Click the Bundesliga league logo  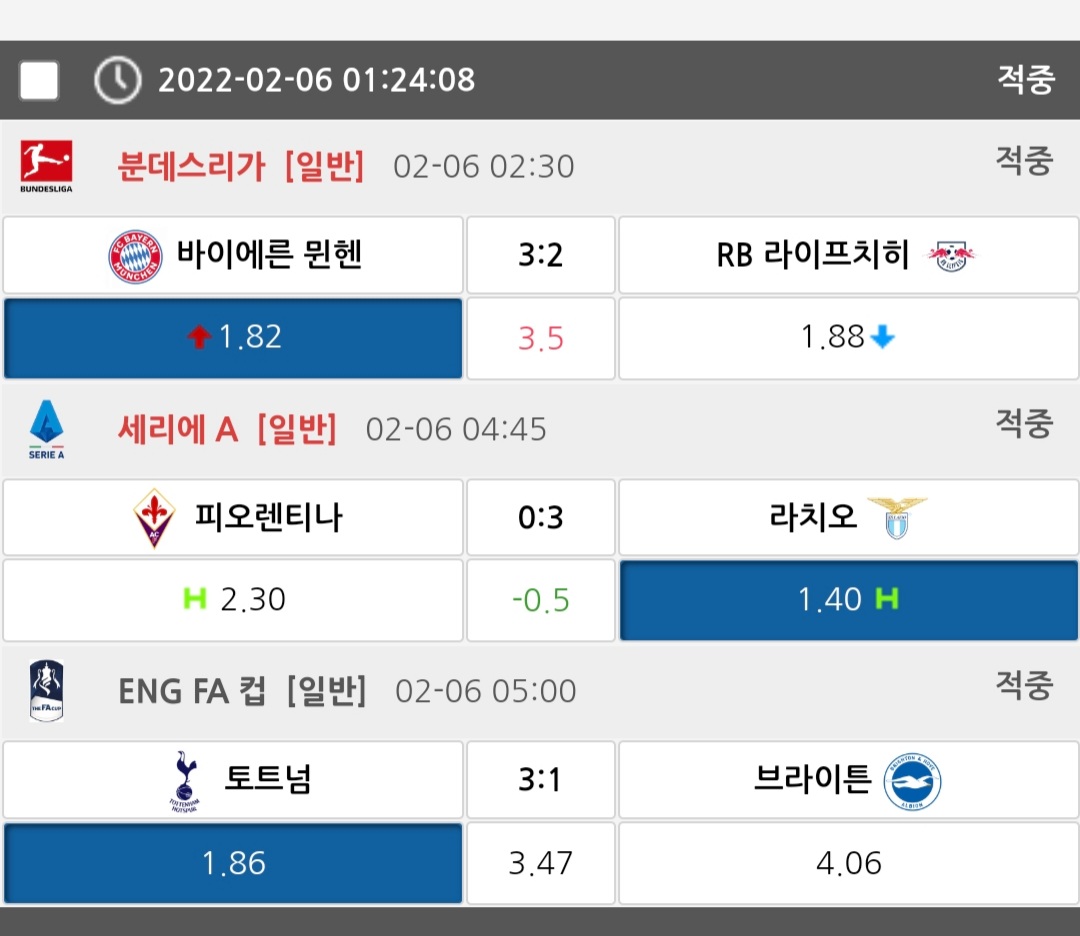pos(46,166)
